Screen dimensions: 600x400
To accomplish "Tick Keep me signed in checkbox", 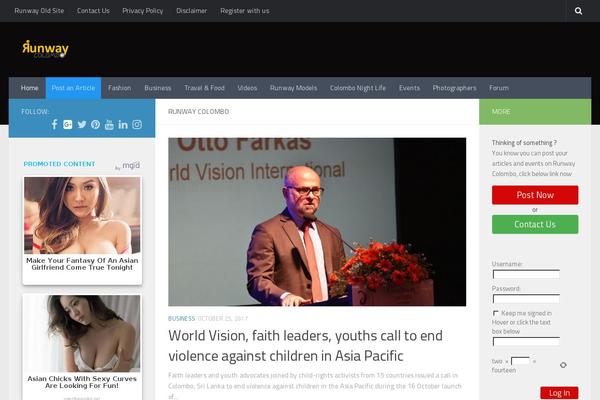I will pyautogui.click(x=496, y=313).
